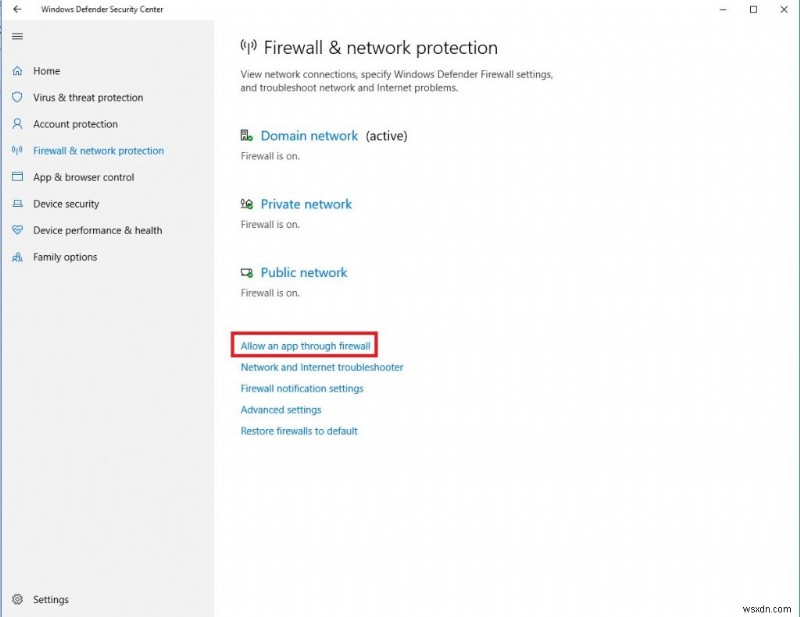
Task: Click the Home icon in sidebar
Action: tap(16, 70)
